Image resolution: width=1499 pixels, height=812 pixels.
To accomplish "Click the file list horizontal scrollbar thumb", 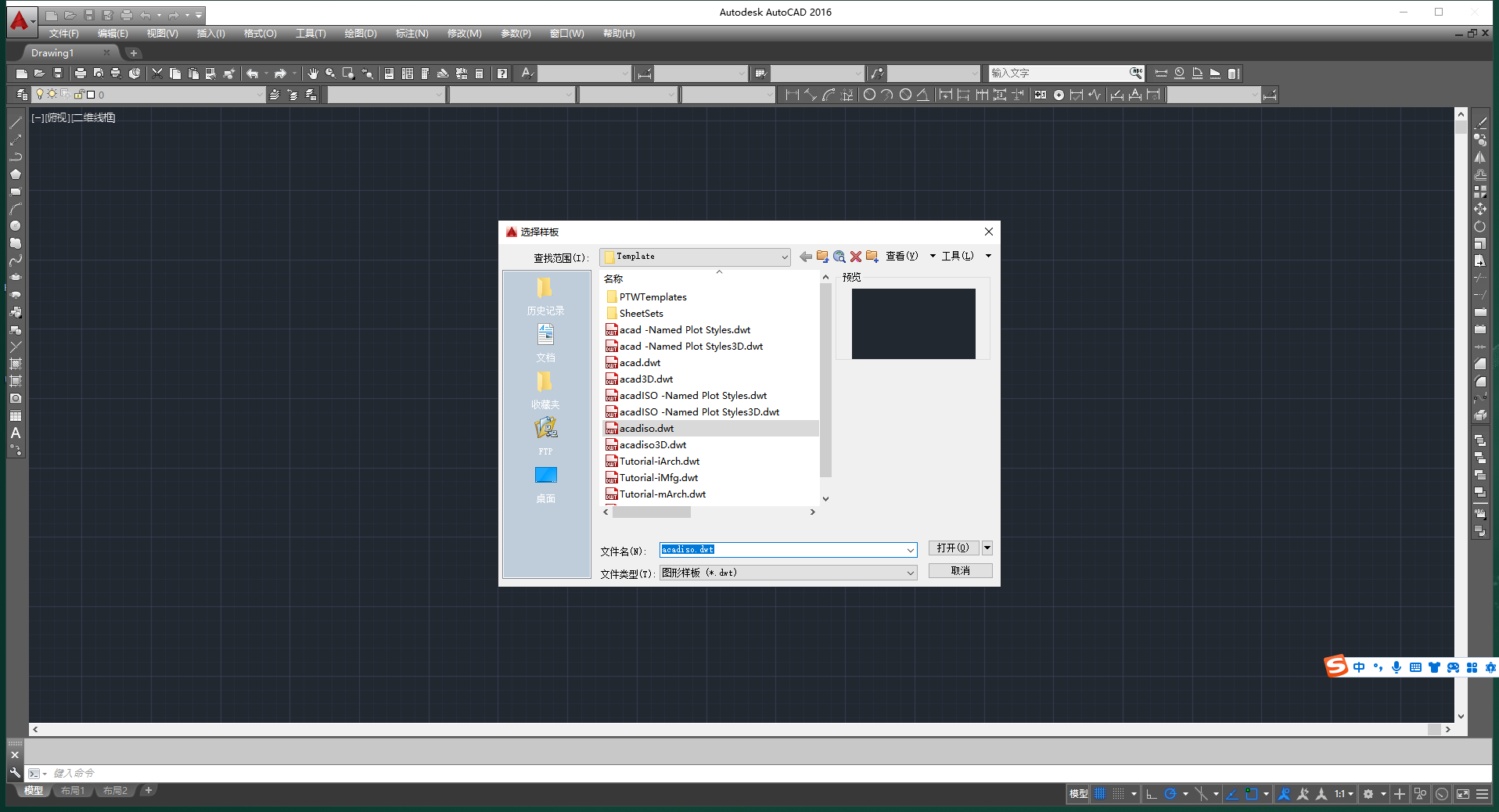I will pos(651,512).
